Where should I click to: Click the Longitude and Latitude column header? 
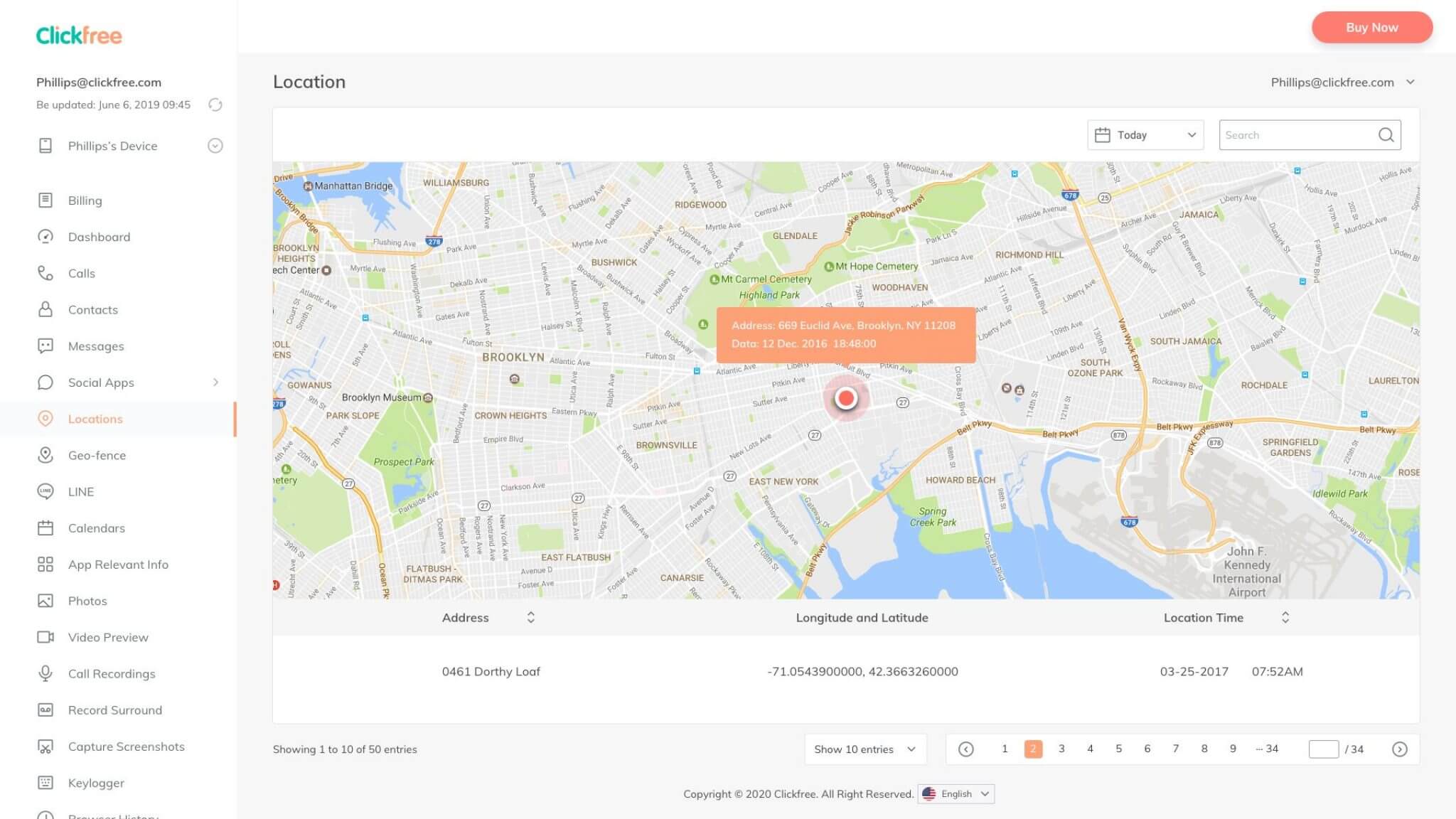862,617
